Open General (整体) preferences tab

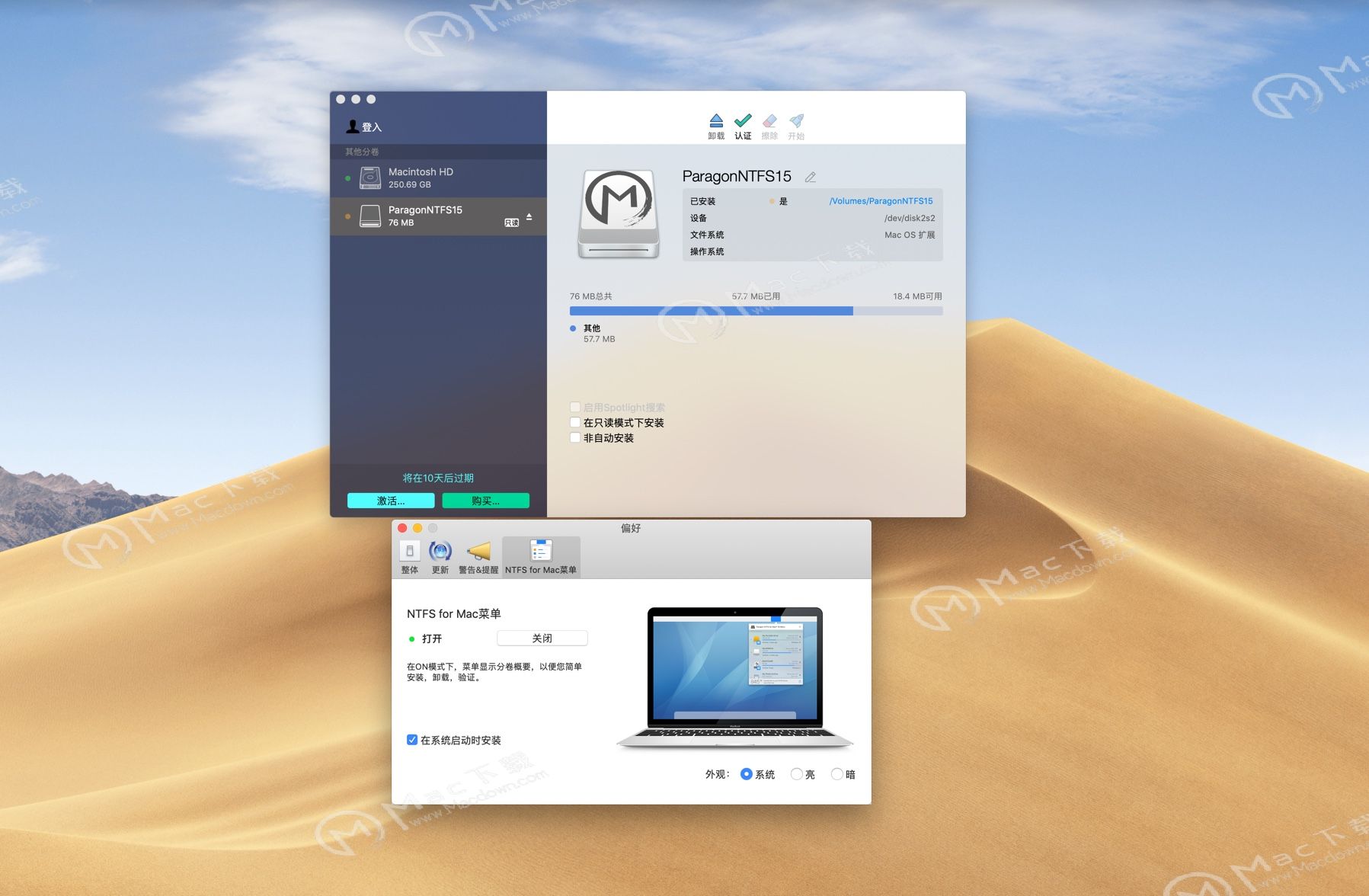[x=409, y=557]
